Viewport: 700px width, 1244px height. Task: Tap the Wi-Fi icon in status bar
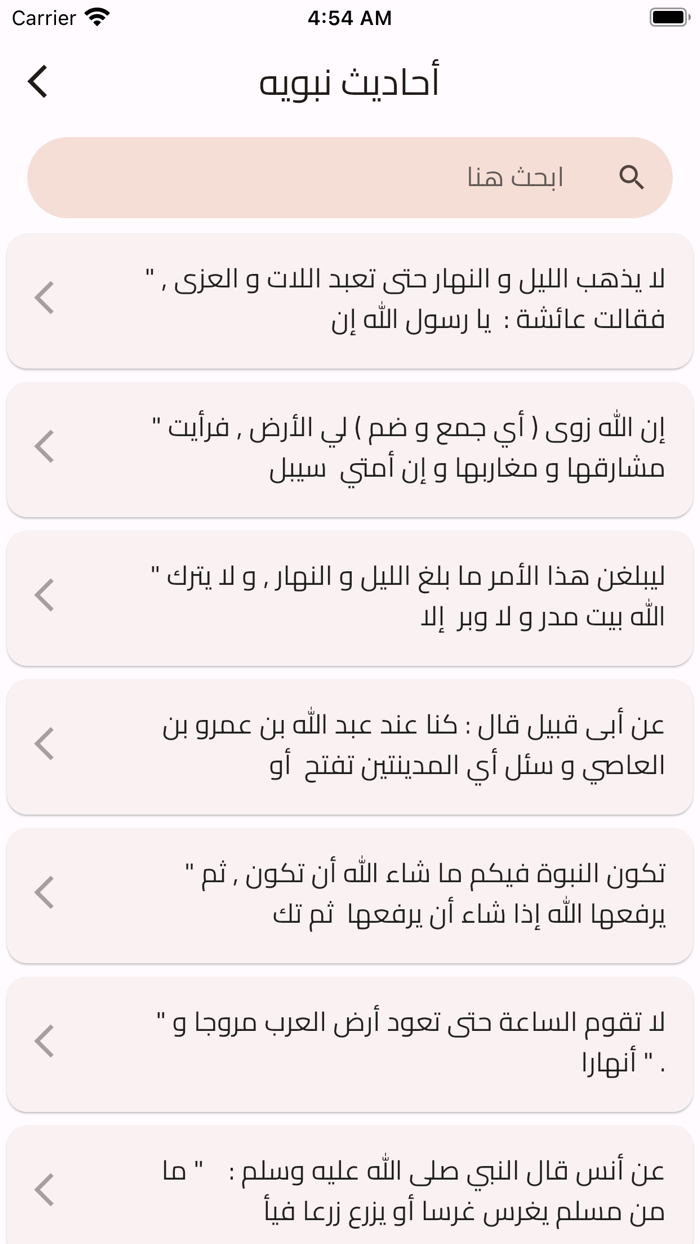97,17
